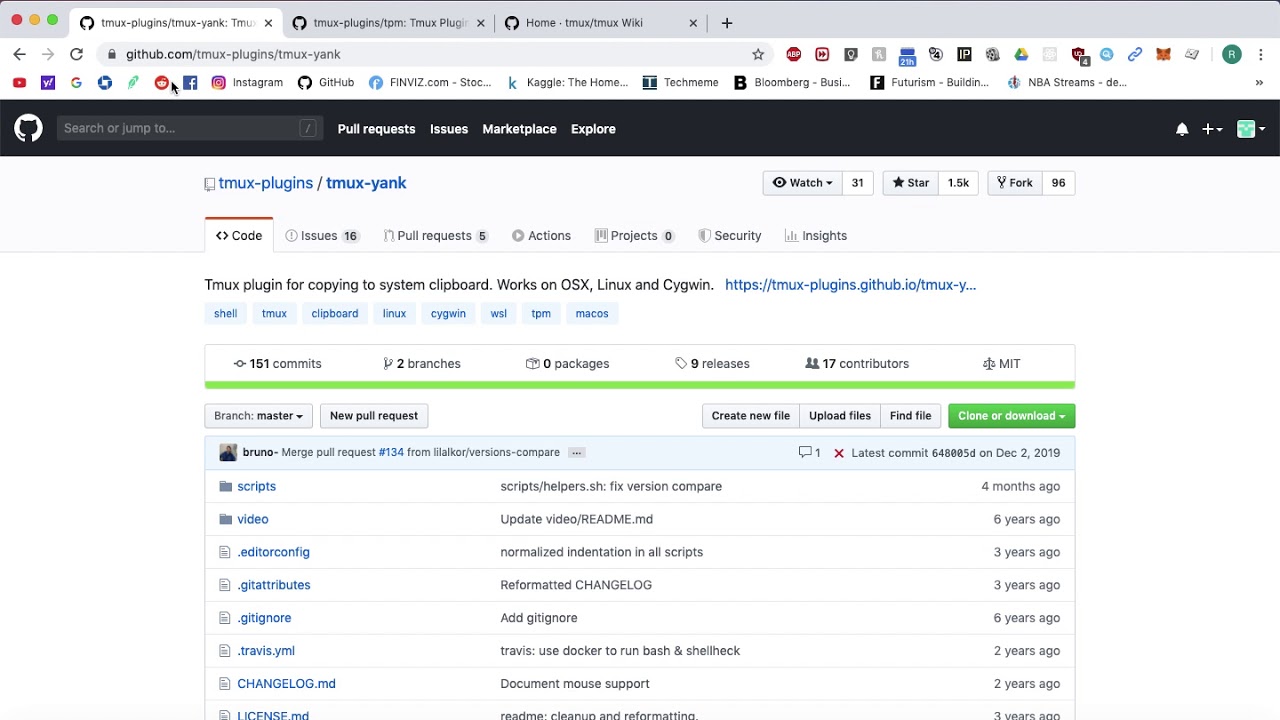Open the Security tab
1280x720 pixels.
(x=730, y=236)
